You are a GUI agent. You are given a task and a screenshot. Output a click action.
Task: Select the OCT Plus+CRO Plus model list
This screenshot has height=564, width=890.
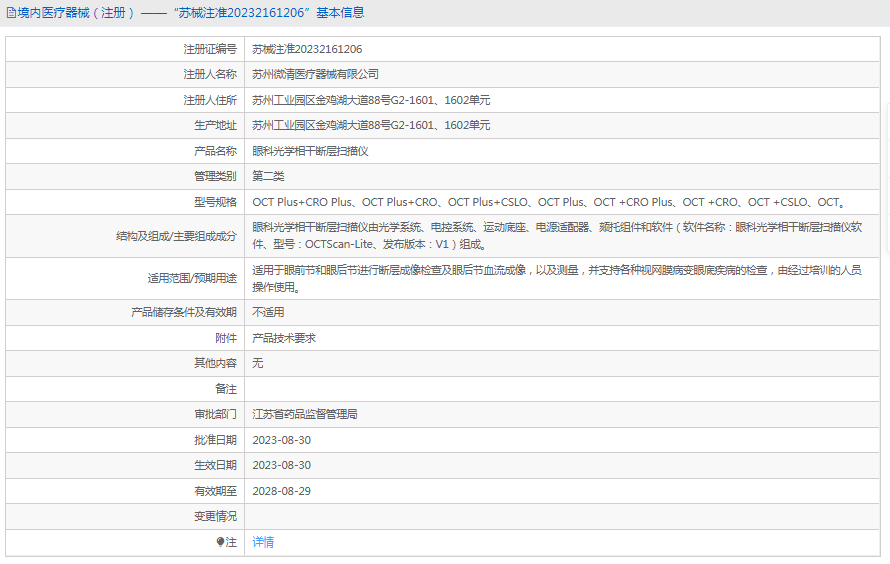click(x=549, y=202)
